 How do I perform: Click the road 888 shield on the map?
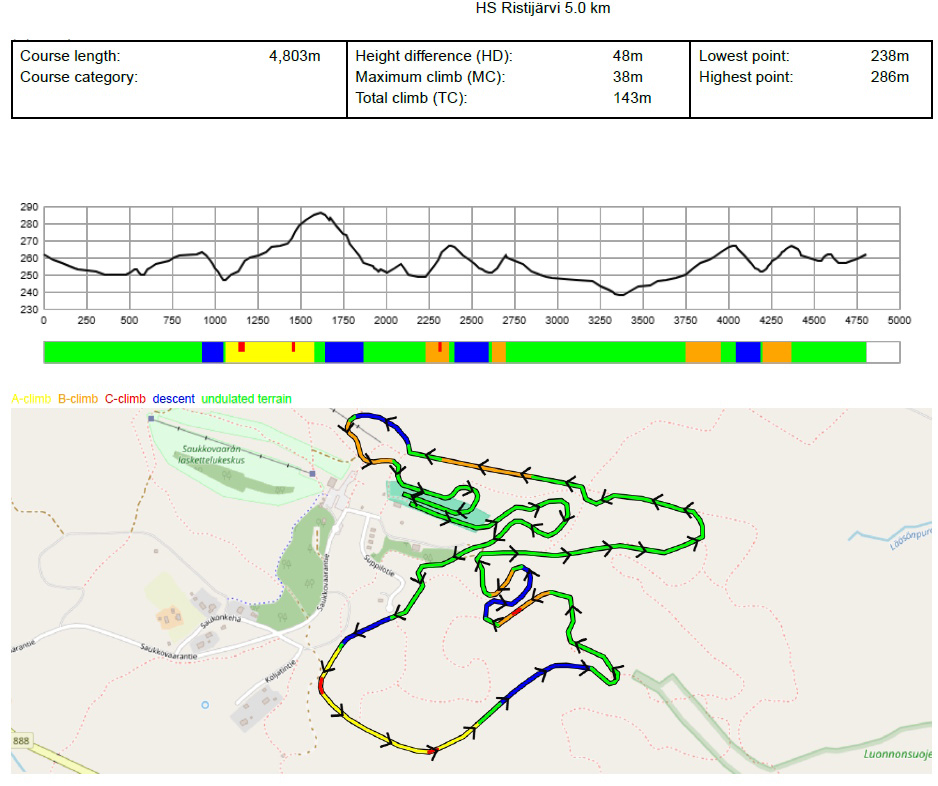(21, 739)
